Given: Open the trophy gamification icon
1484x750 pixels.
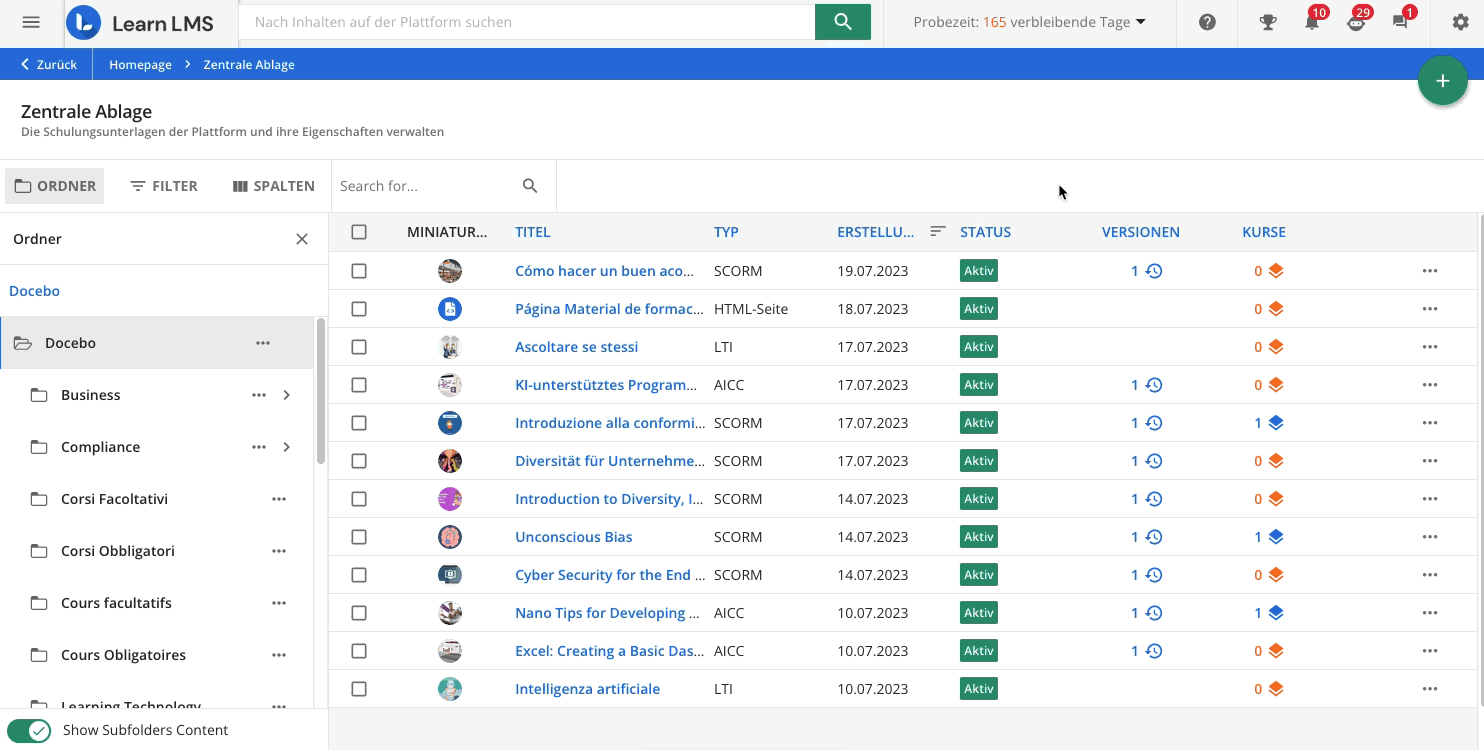Looking at the screenshot, I should pyautogui.click(x=1268, y=22).
